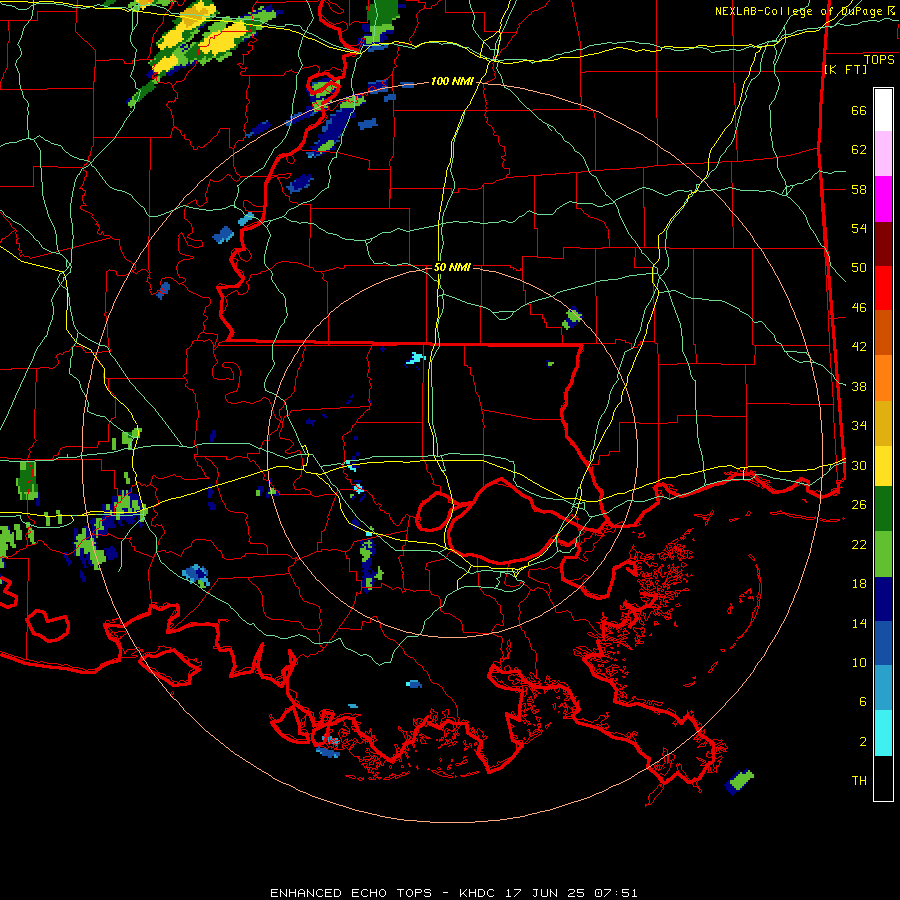
Task: Click the green echo offshore beyond the 100 NMI ring
Action: click(739, 782)
